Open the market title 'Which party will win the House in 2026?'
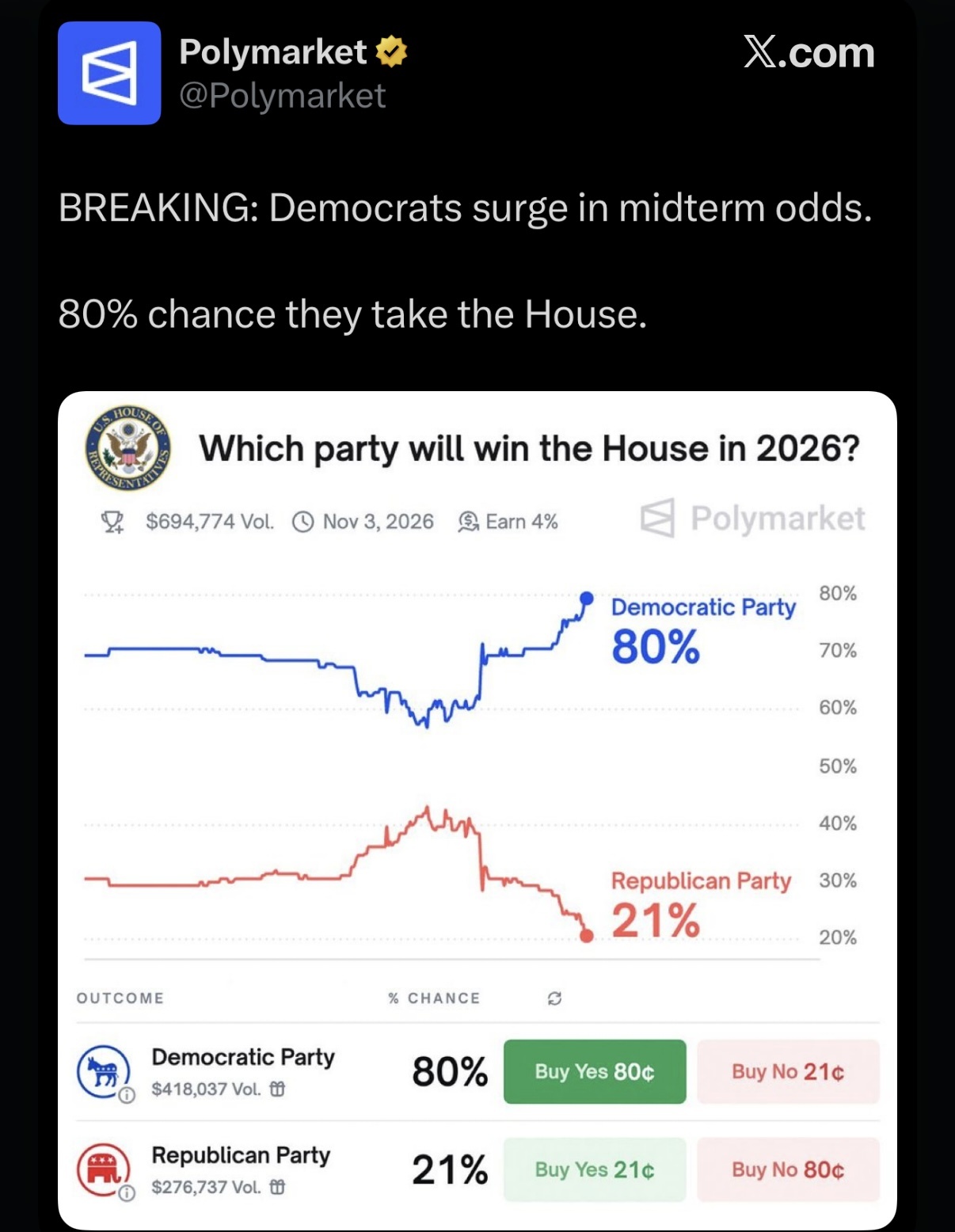 [x=529, y=449]
